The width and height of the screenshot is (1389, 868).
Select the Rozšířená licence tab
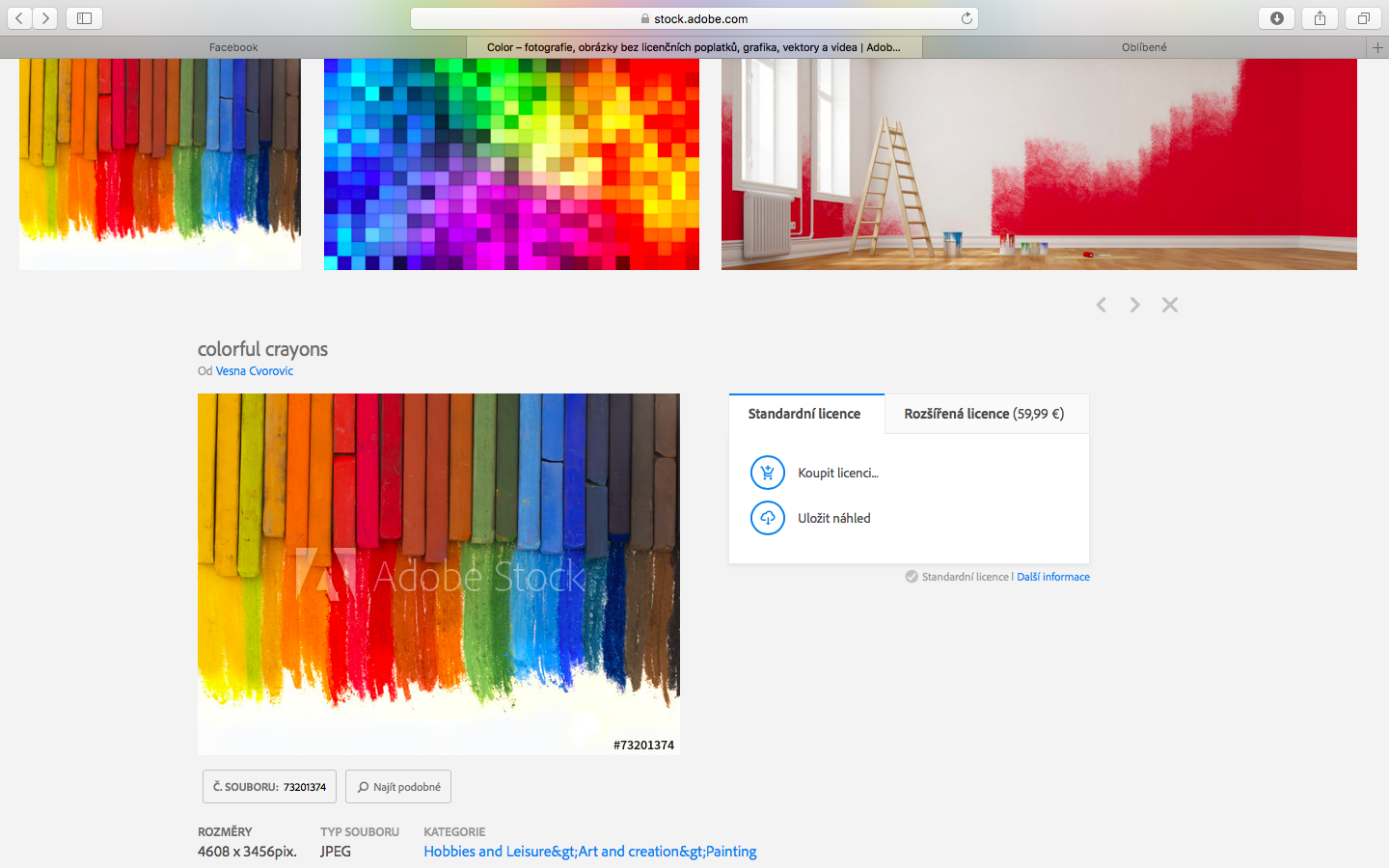click(x=984, y=414)
